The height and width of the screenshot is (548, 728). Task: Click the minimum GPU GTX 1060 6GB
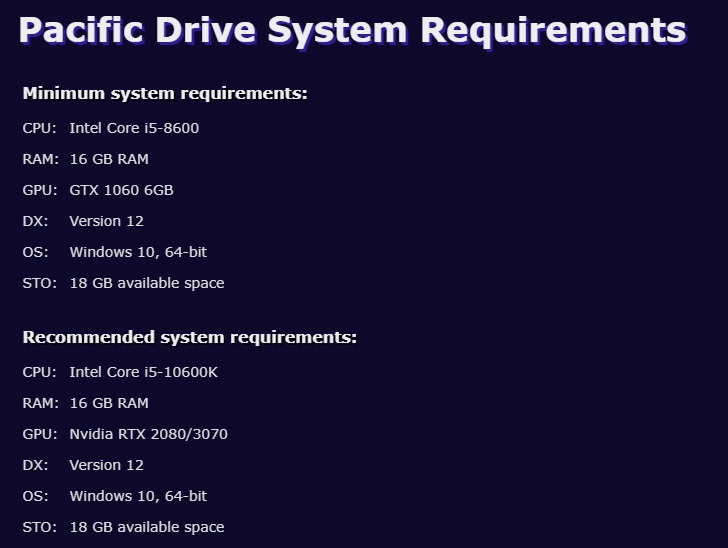point(121,190)
